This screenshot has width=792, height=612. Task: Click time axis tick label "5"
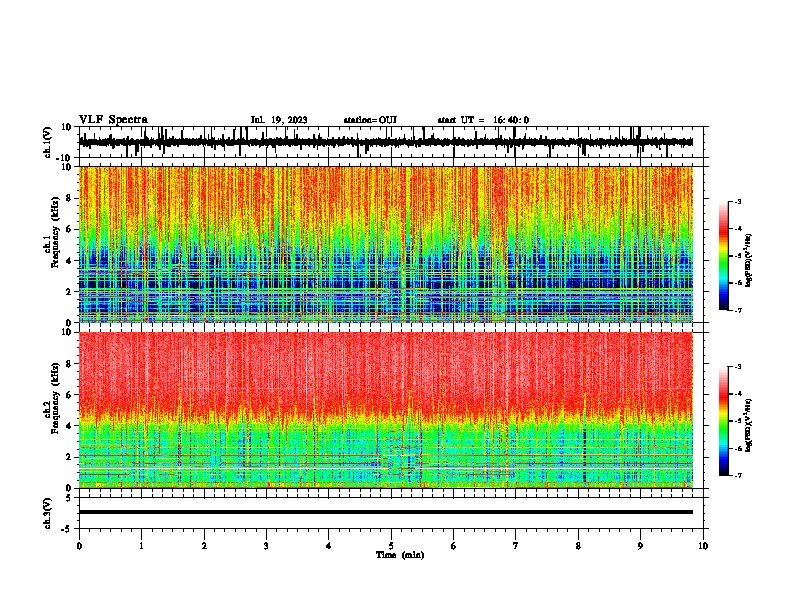[391, 546]
